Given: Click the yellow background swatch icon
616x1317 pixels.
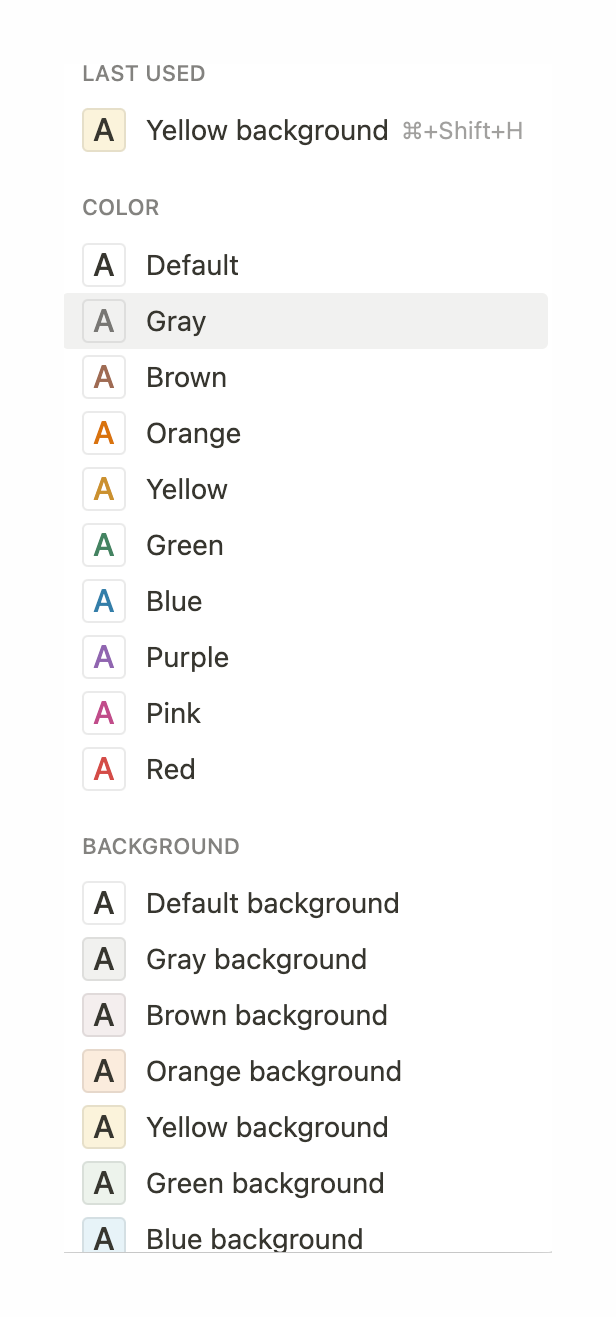Looking at the screenshot, I should pos(103,1127).
